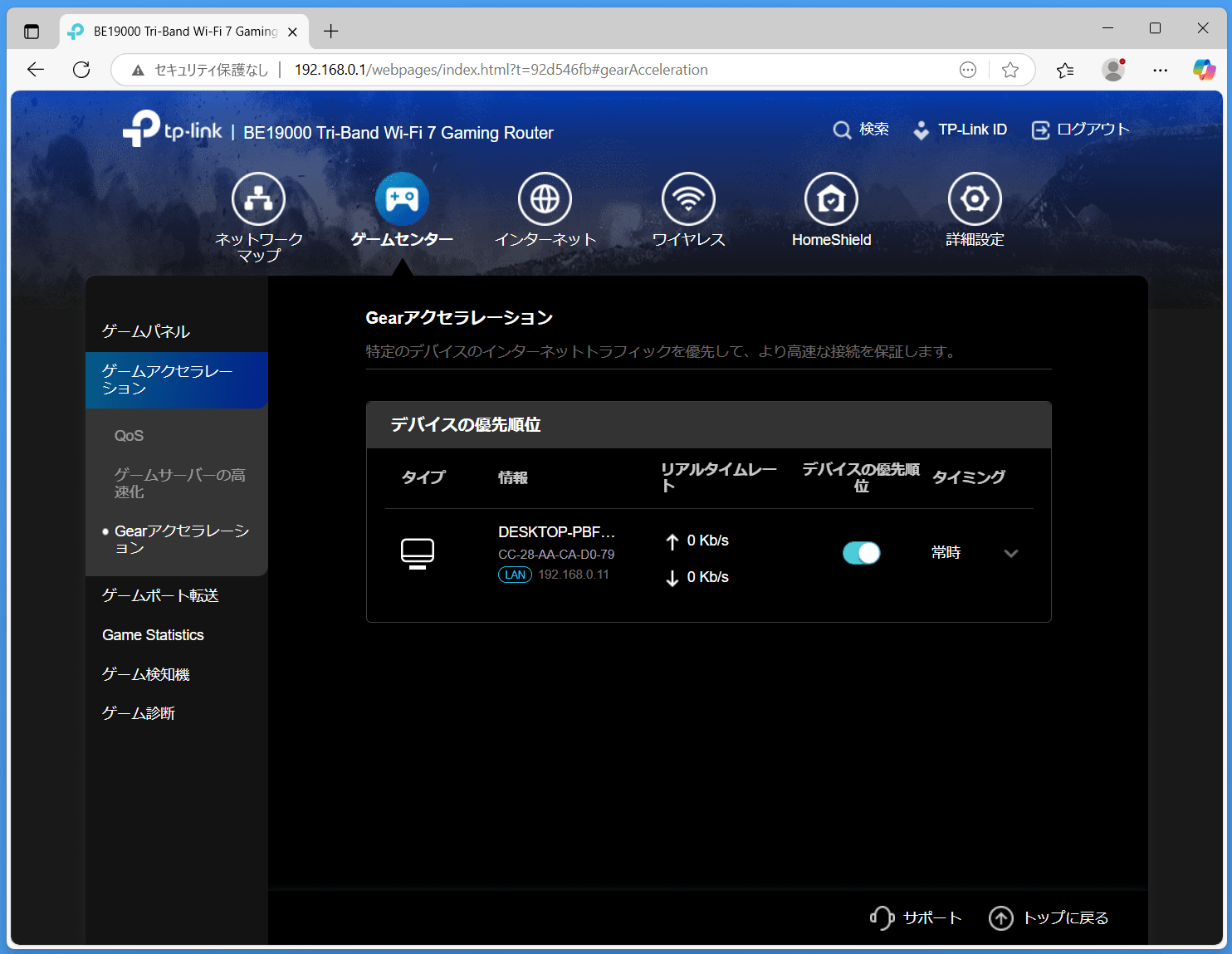Open the Network Map icon
Image resolution: width=1232 pixels, height=954 pixels.
258,199
